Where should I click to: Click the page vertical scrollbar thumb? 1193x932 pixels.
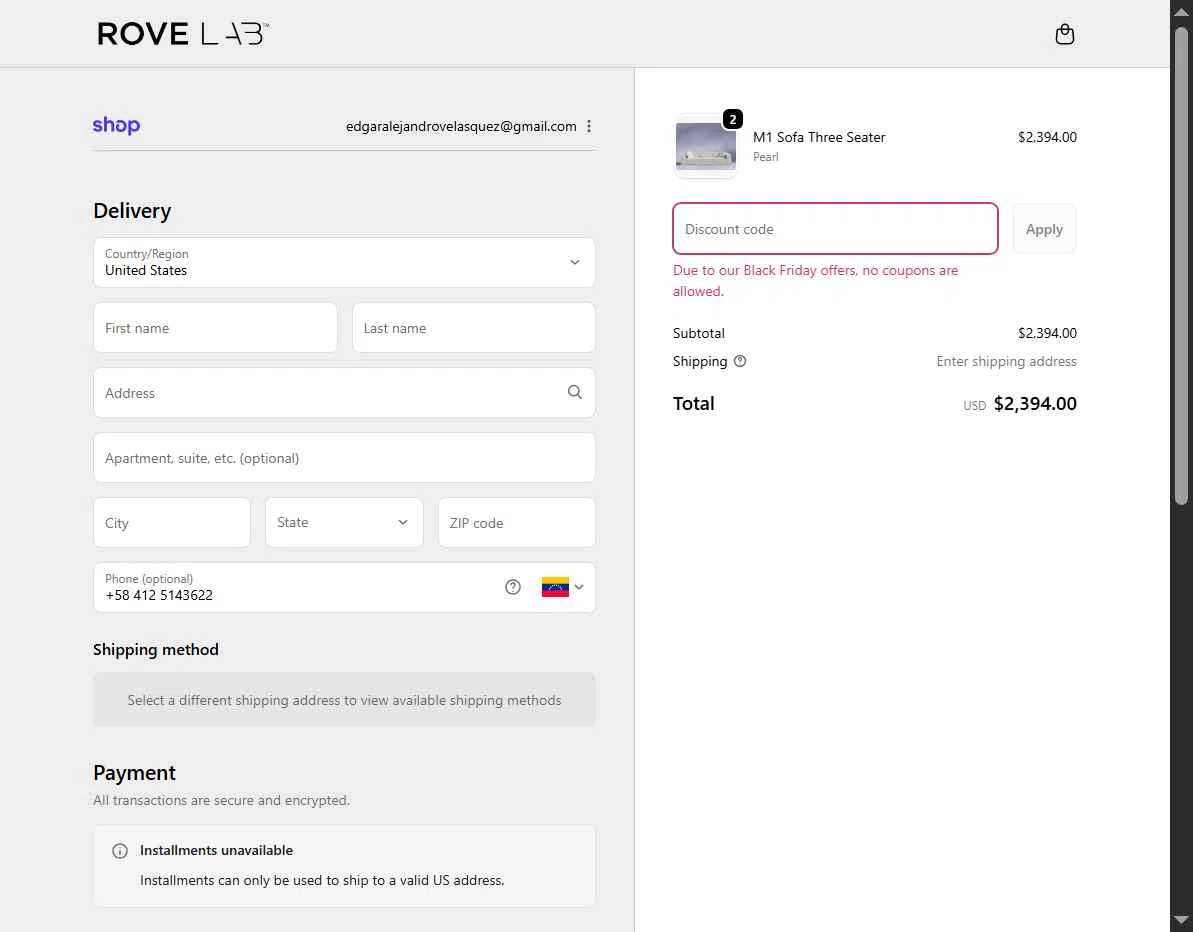(x=1181, y=266)
